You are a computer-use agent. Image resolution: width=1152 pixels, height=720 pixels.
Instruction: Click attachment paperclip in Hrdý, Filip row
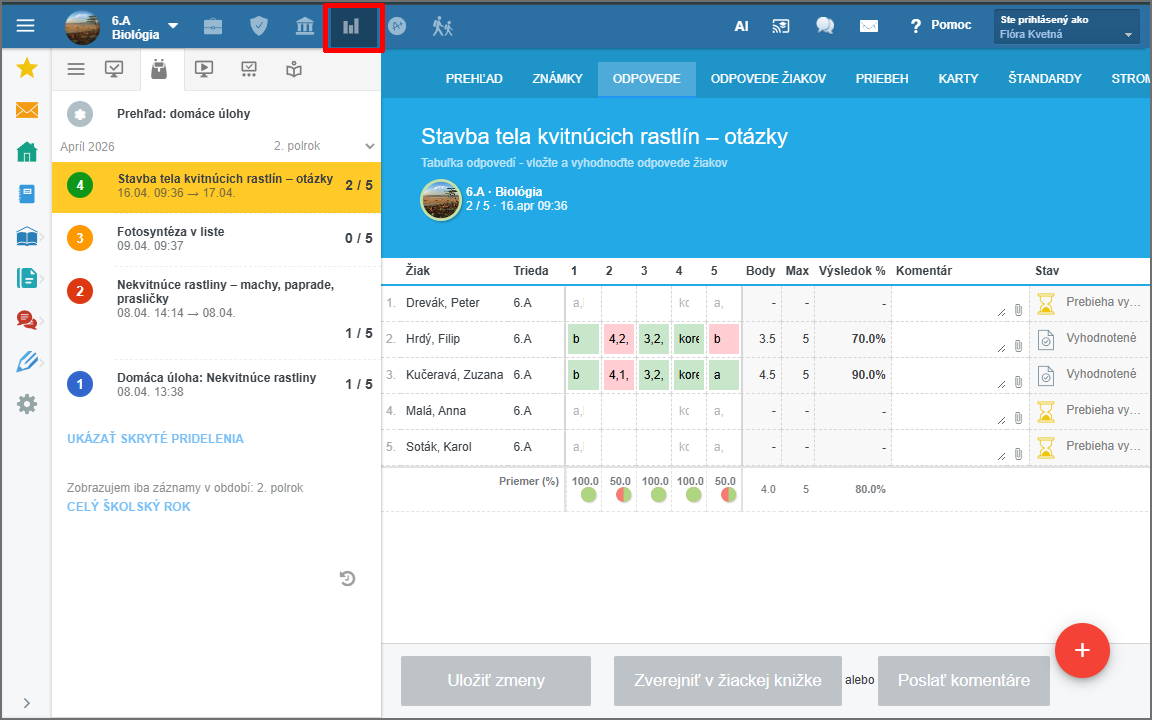[x=1018, y=346]
